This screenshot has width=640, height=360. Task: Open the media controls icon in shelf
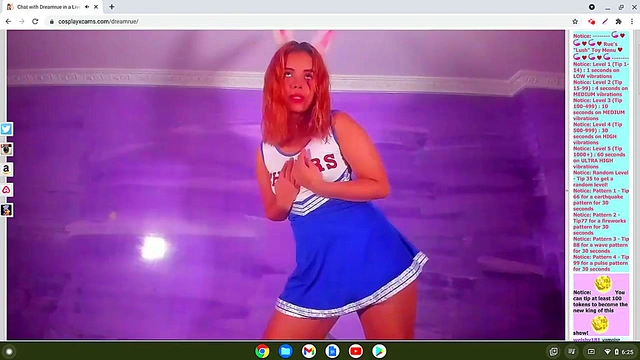pyautogui.click(x=571, y=351)
